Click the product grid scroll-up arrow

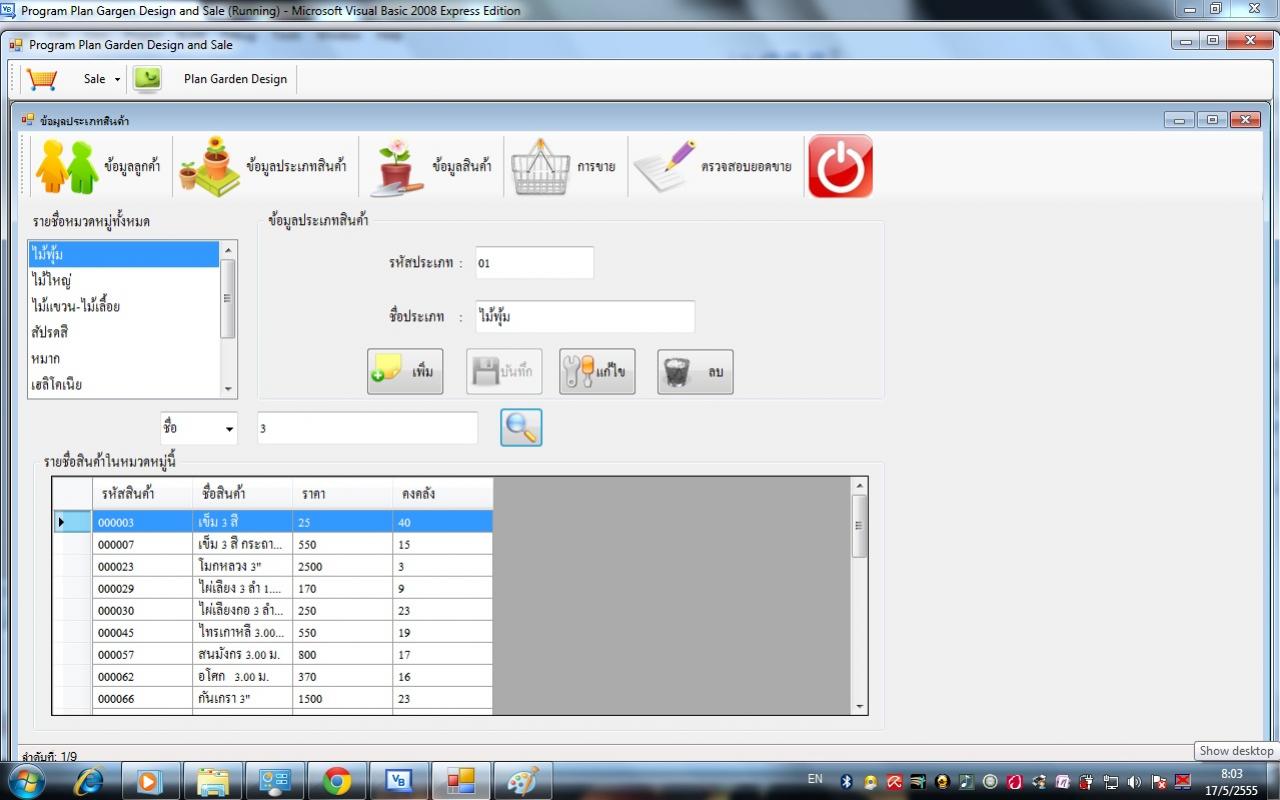pos(859,486)
